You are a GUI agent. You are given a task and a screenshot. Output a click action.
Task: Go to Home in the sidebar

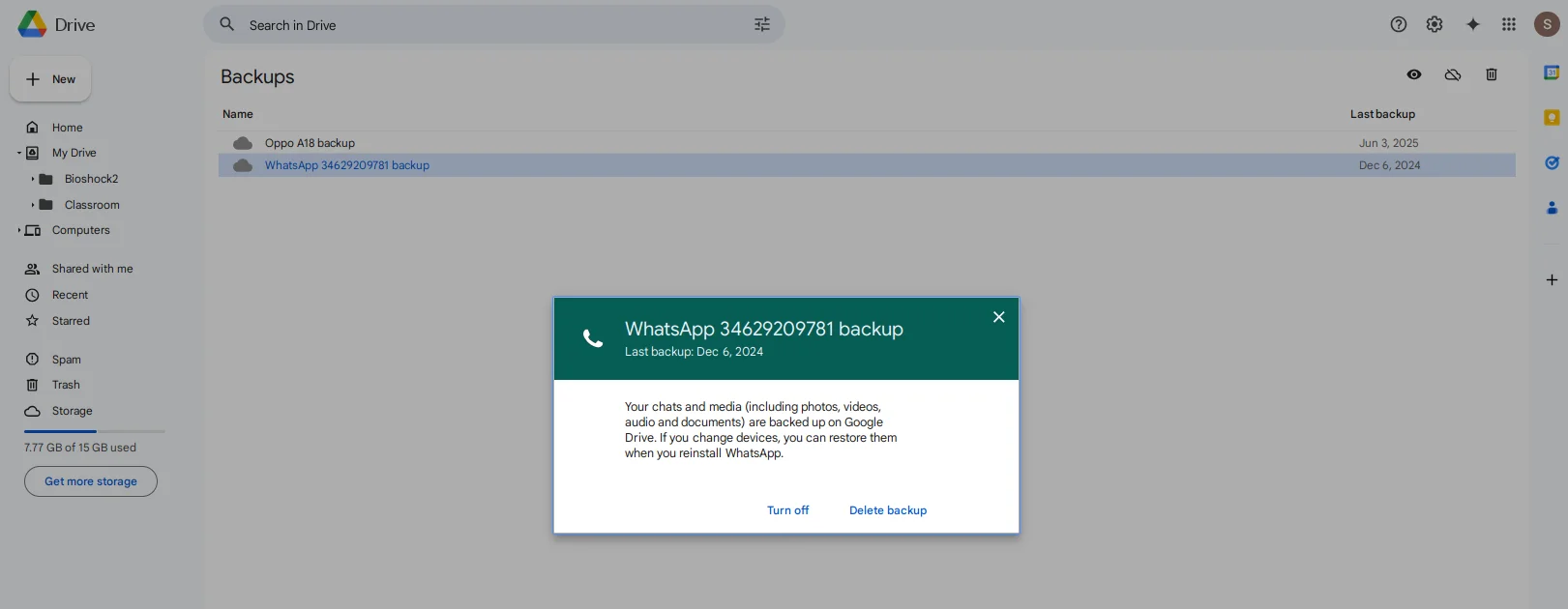click(x=67, y=128)
